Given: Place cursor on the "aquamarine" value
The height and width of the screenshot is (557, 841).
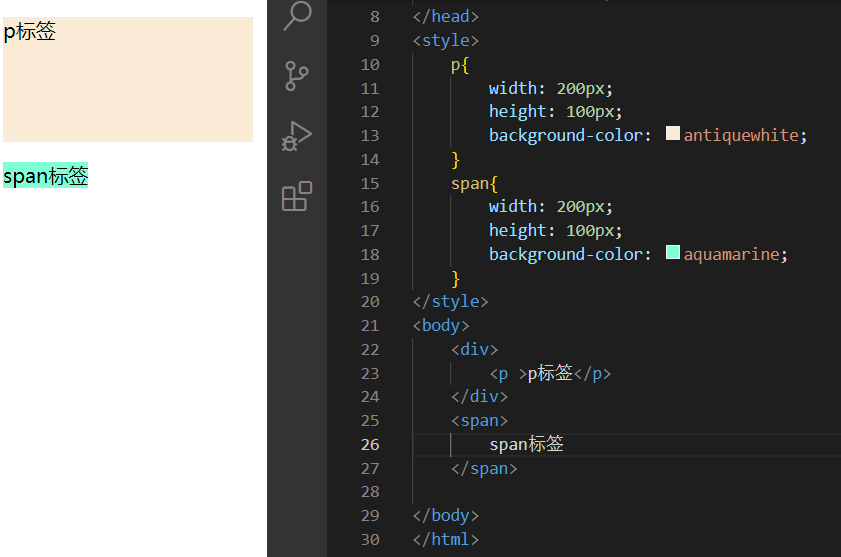Looking at the screenshot, I should [x=731, y=254].
